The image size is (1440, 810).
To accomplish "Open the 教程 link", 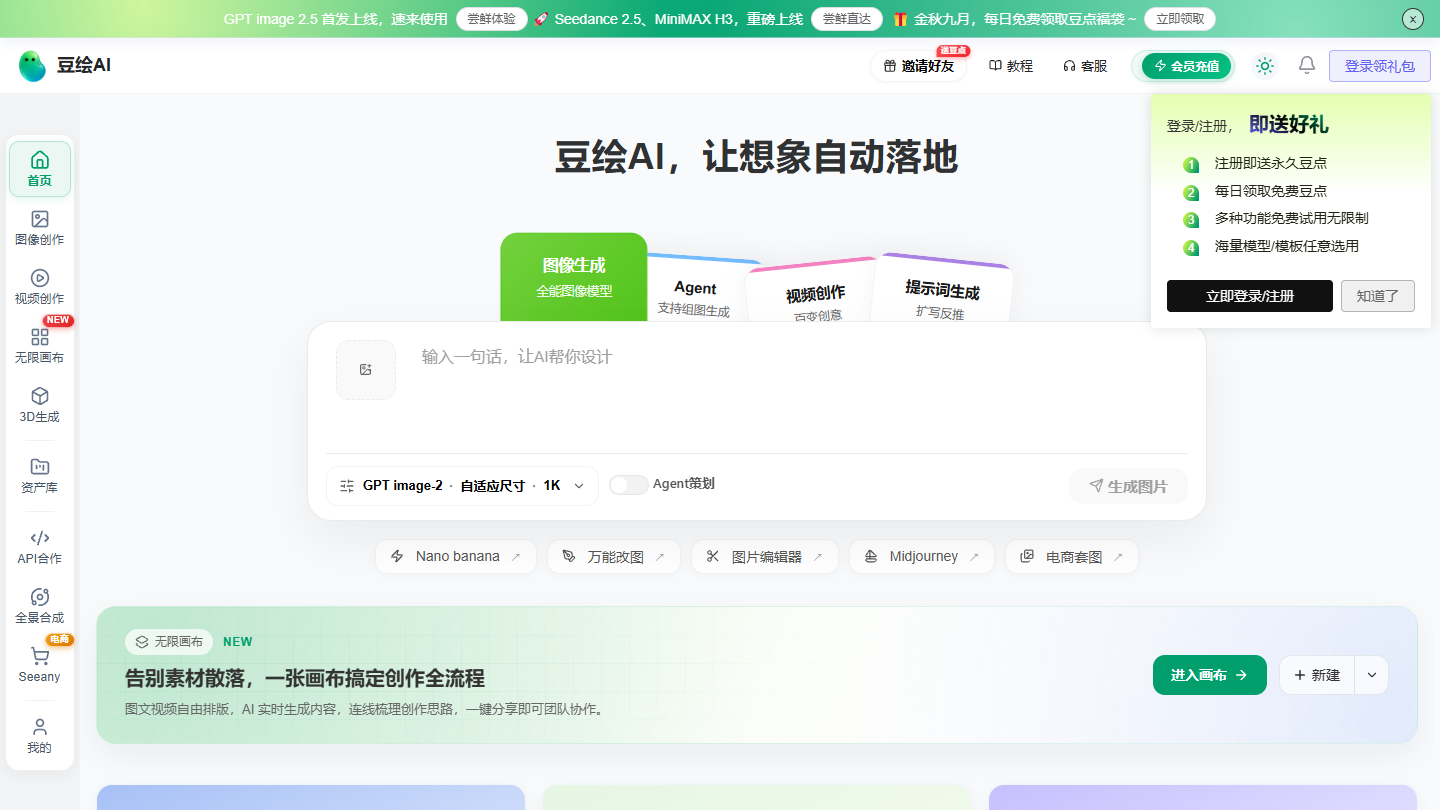I will pos(1011,66).
